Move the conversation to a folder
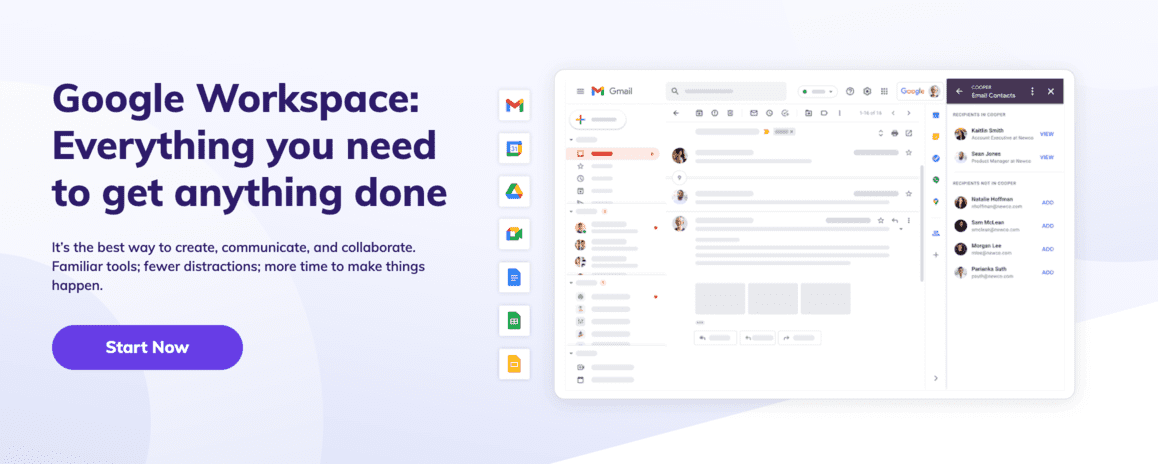1158x464 pixels. tap(809, 113)
